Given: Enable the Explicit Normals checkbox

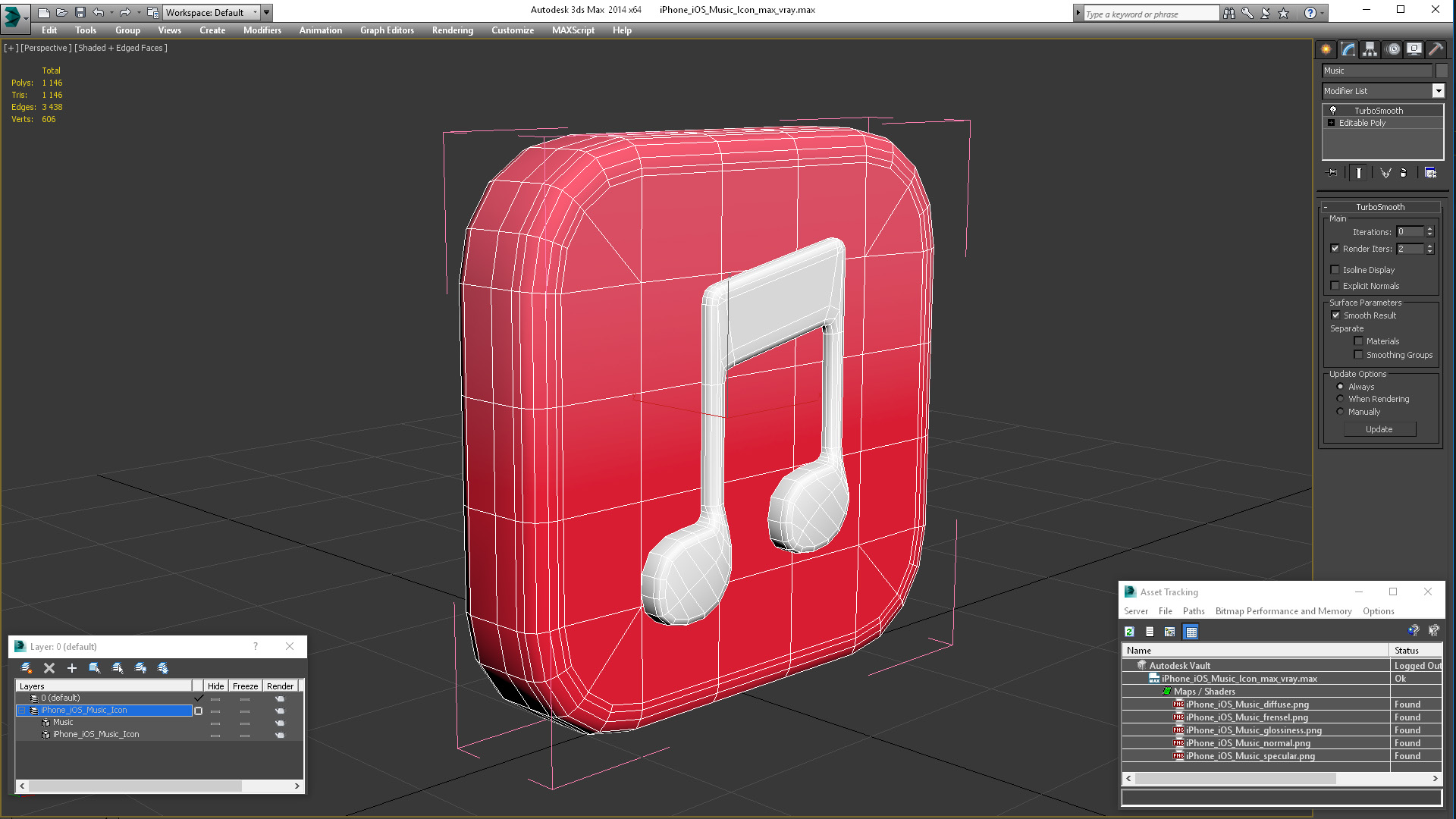Looking at the screenshot, I should (1335, 286).
